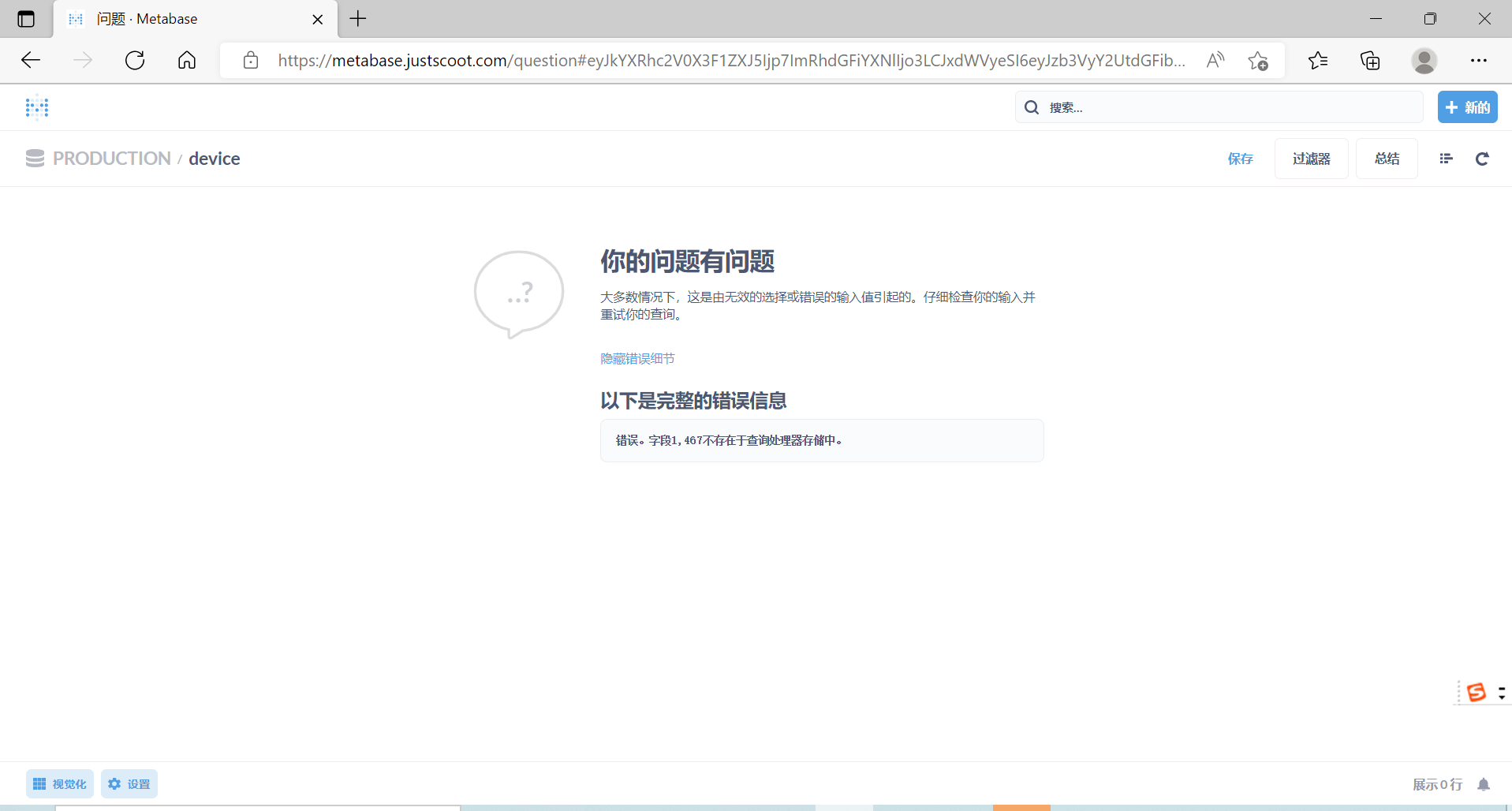Hide error details via 隐藏错误细节
Image resolution: width=1512 pixels, height=811 pixels.
coord(637,358)
